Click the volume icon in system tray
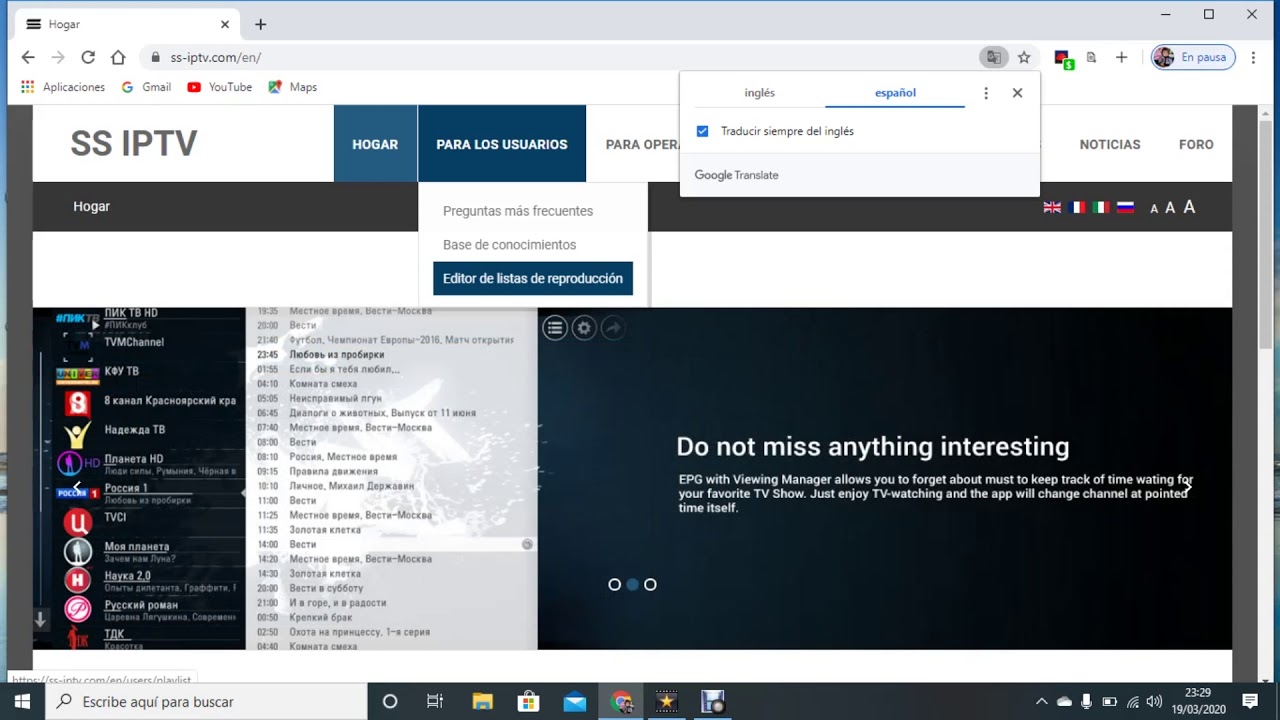The image size is (1280, 720). point(1154,701)
